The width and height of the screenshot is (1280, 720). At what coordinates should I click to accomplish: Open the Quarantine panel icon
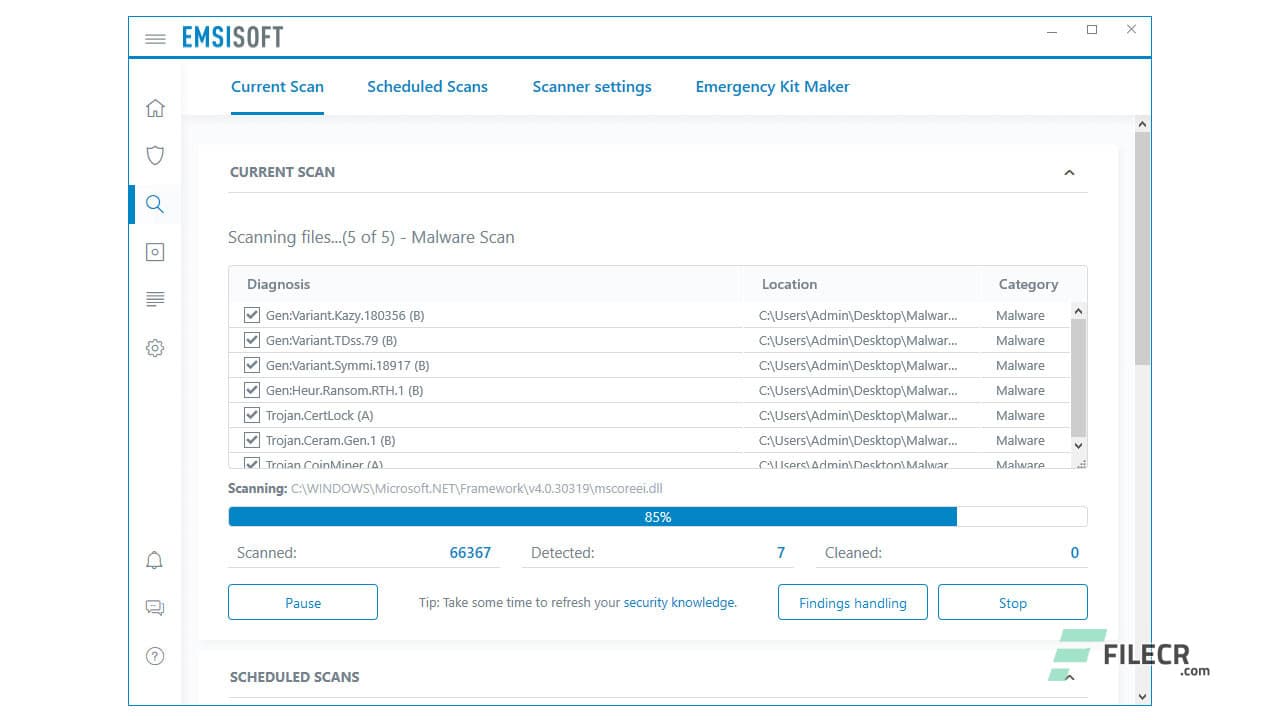click(155, 251)
